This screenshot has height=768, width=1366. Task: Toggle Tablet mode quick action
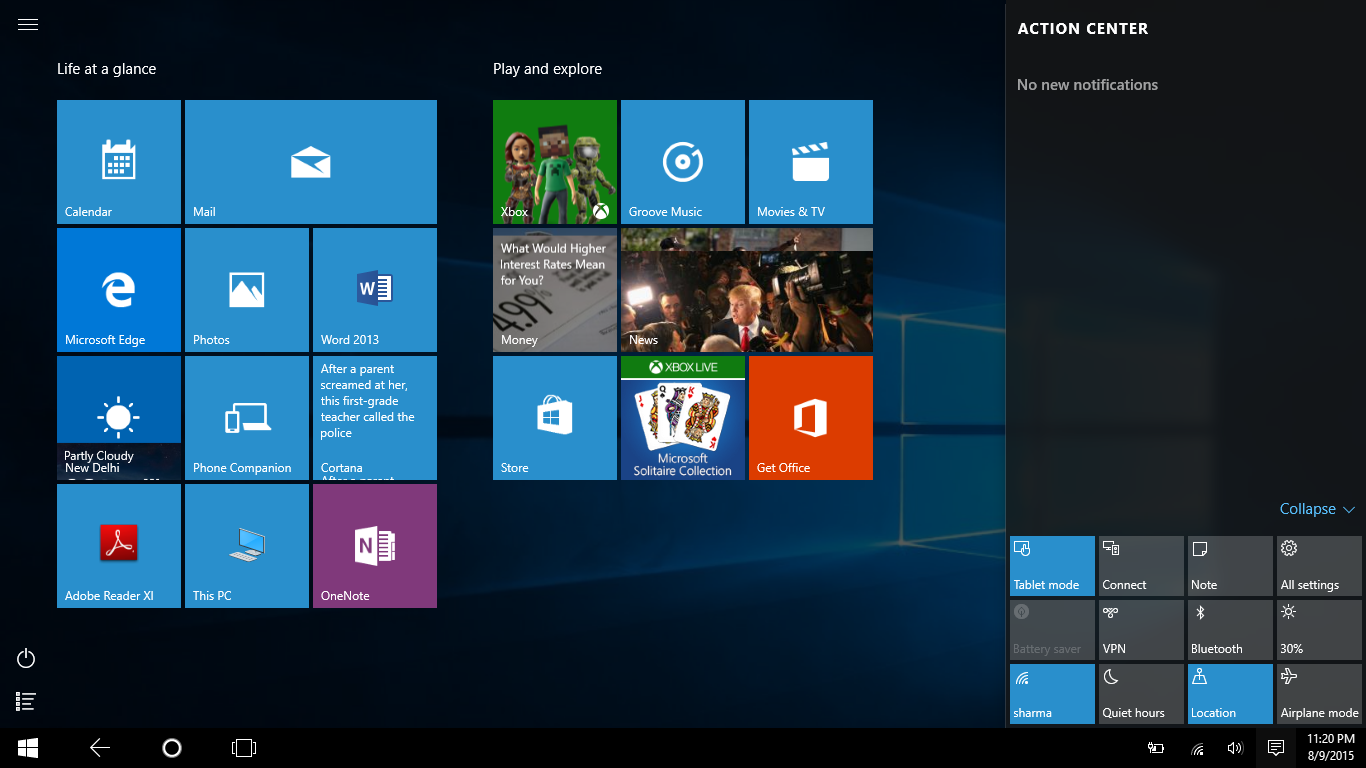pos(1052,566)
